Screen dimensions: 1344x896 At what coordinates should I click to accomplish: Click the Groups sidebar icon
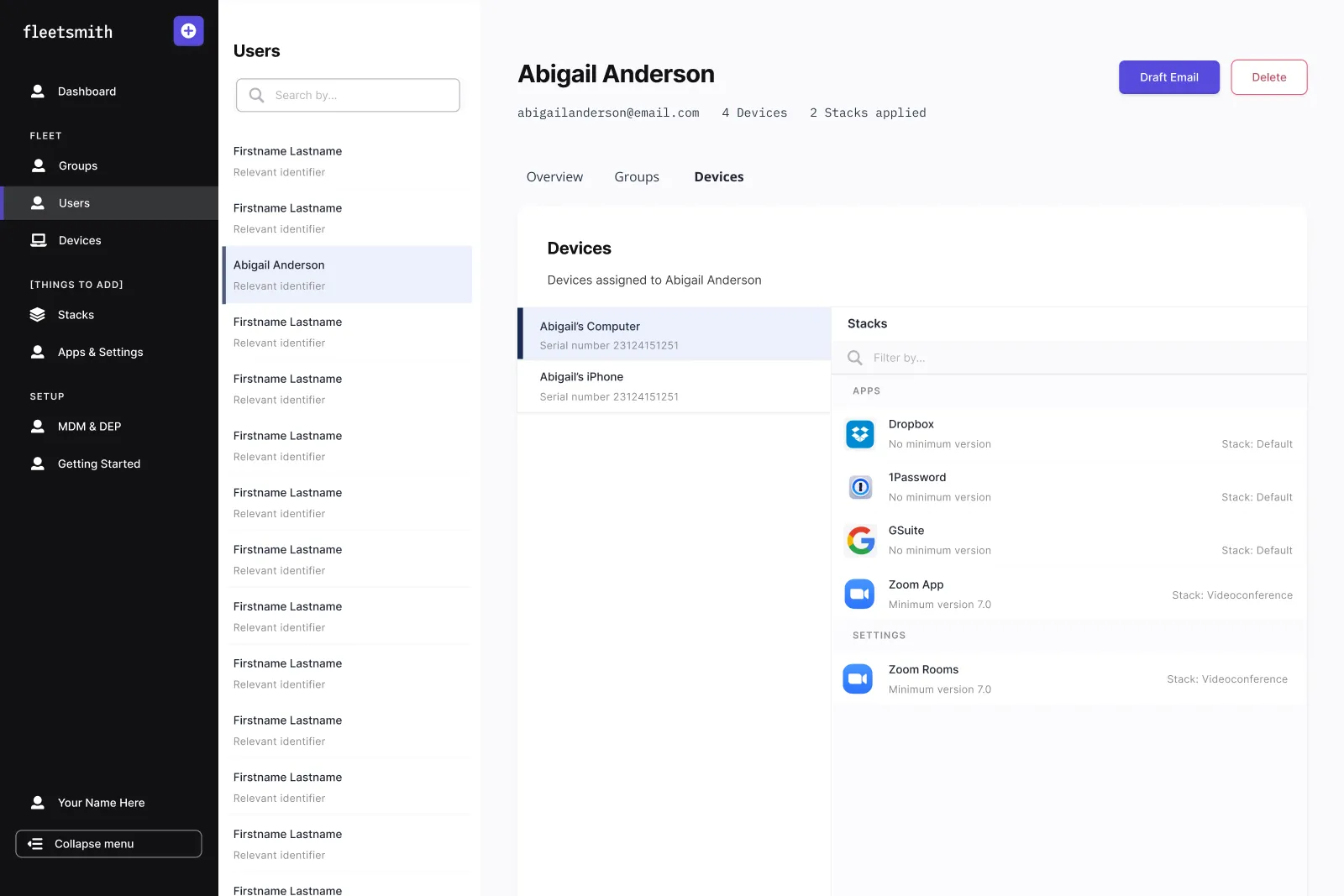(39, 166)
